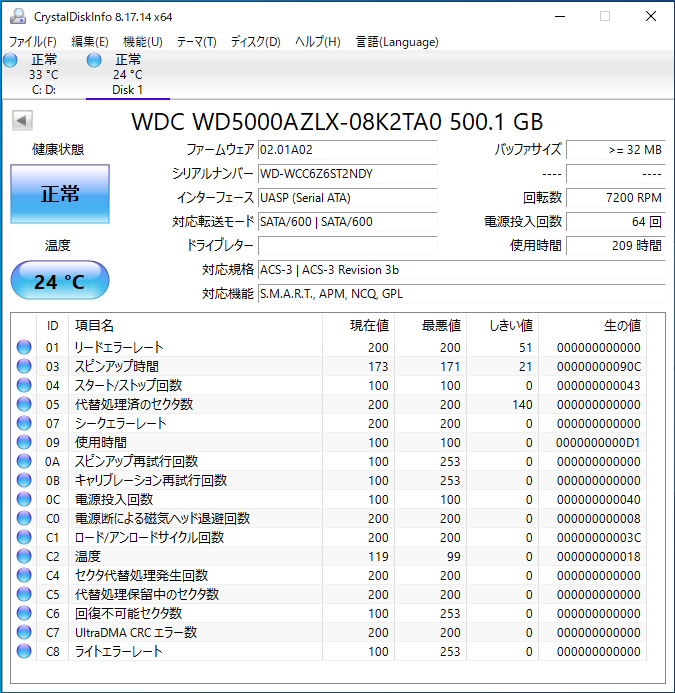The height and width of the screenshot is (693, 675).
Task: Open the ヘルプ(H) menu
Action: click(317, 42)
